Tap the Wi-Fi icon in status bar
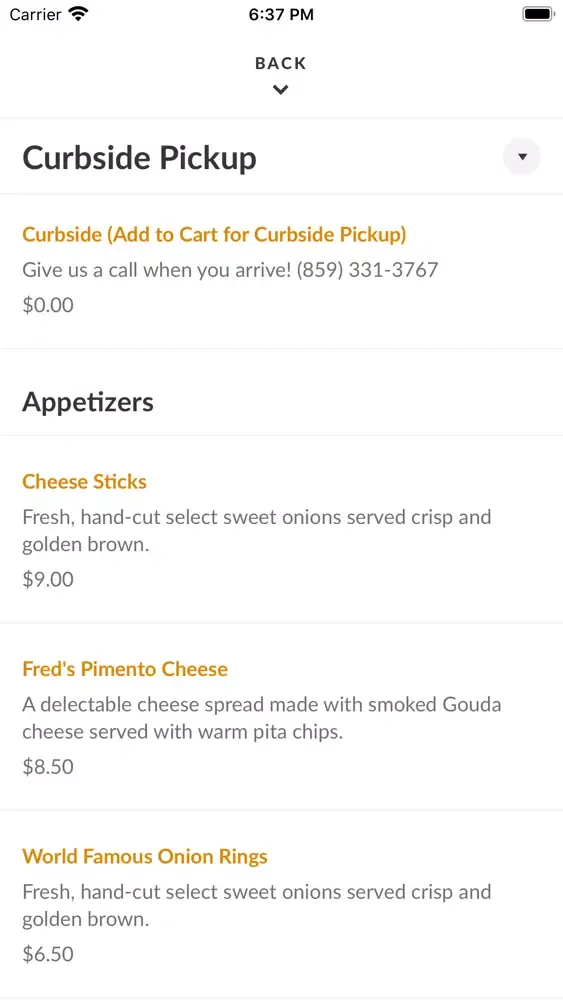563x1000 pixels. [x=78, y=14]
